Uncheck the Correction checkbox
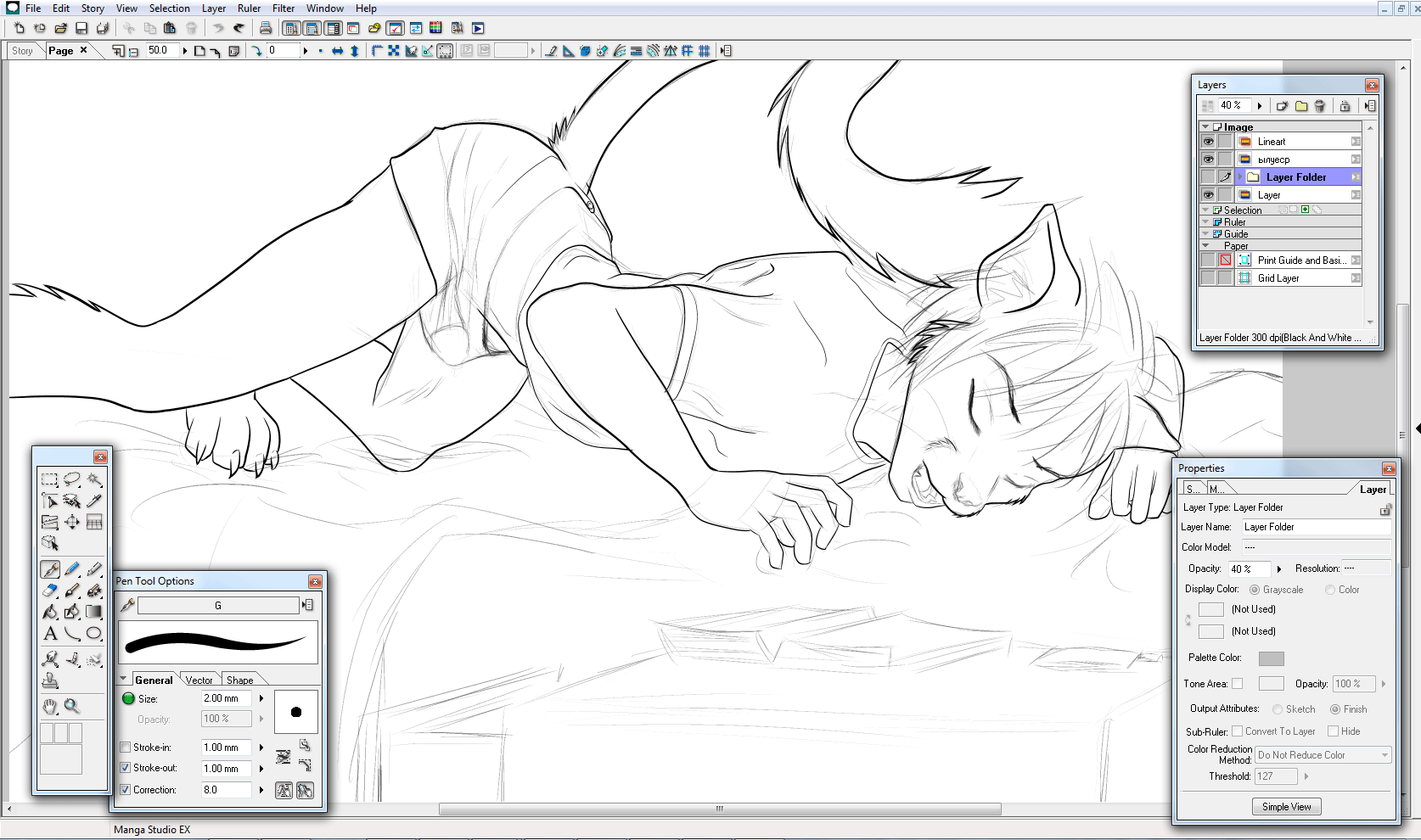This screenshot has width=1421, height=840. tap(126, 790)
